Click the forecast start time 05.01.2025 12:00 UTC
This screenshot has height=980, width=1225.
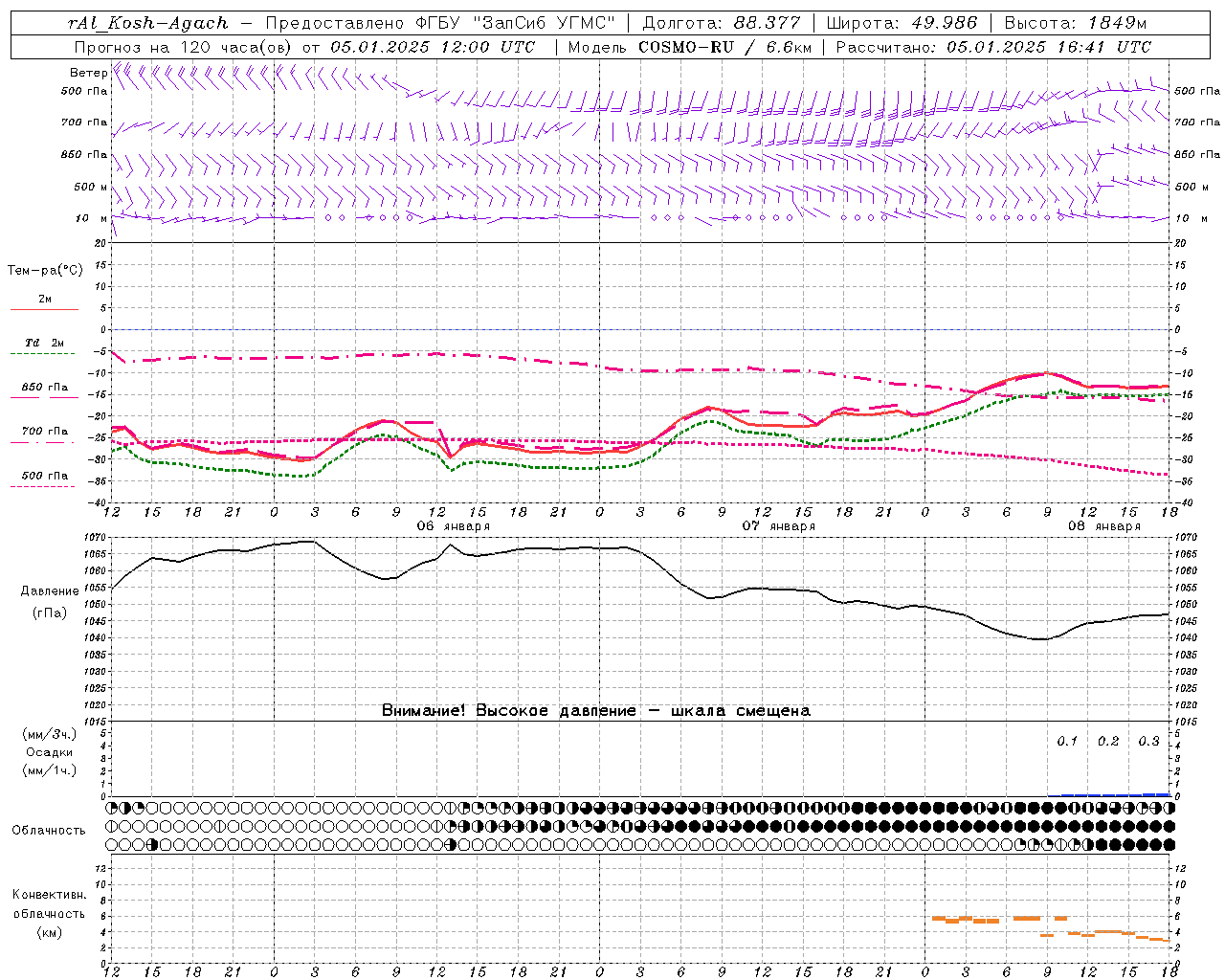point(433,47)
